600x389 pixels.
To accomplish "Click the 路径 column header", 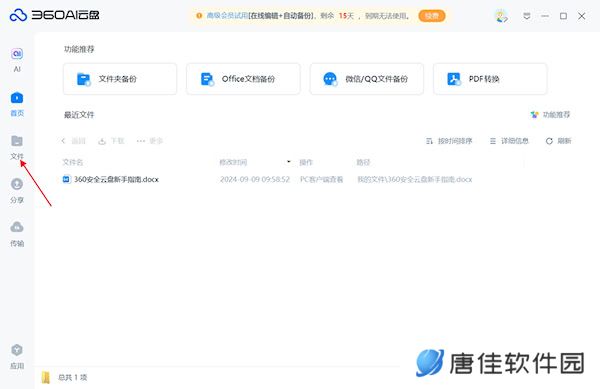I will click(x=364, y=163).
